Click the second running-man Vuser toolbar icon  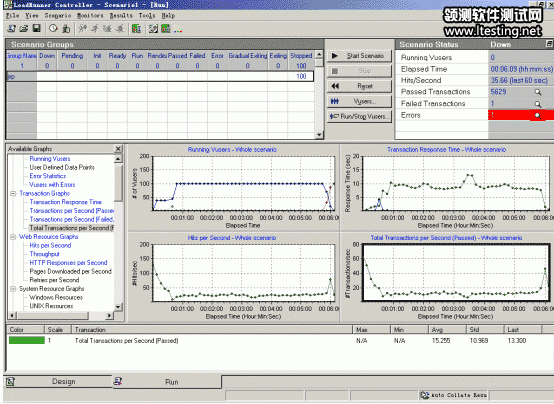pyautogui.click(x=95, y=29)
